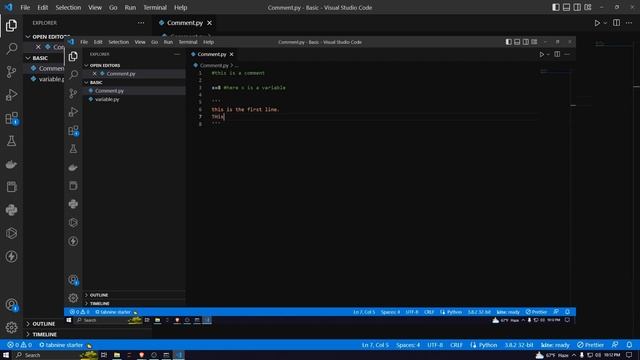Screen dimensions: 640x360
Task: Toggle primary side bar in outer window title bar
Action: point(556,7)
